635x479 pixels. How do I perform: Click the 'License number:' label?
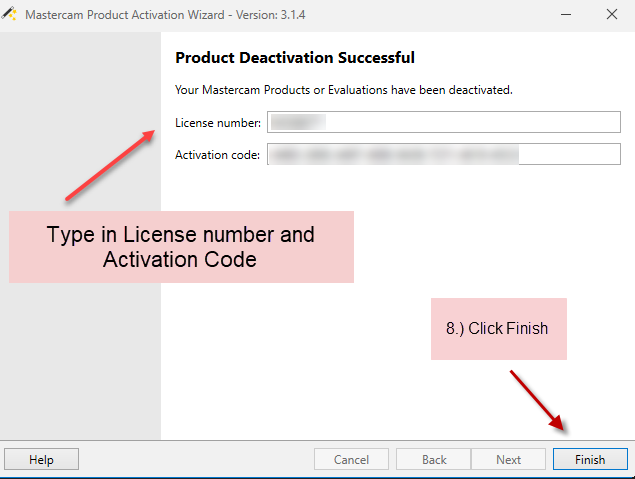[x=218, y=123]
